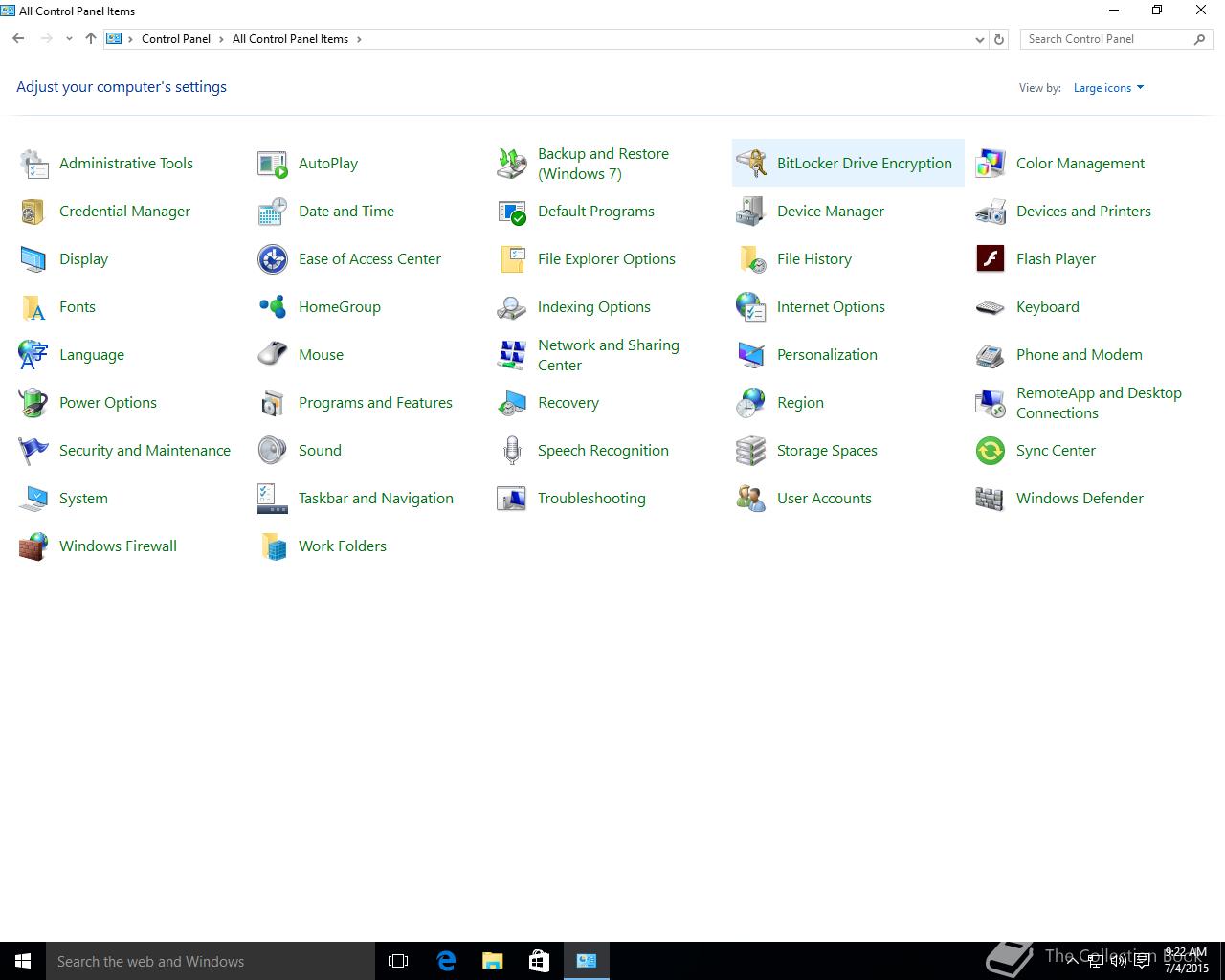Open Sync Center green icon
This screenshot has height=980, width=1225.
click(x=991, y=451)
